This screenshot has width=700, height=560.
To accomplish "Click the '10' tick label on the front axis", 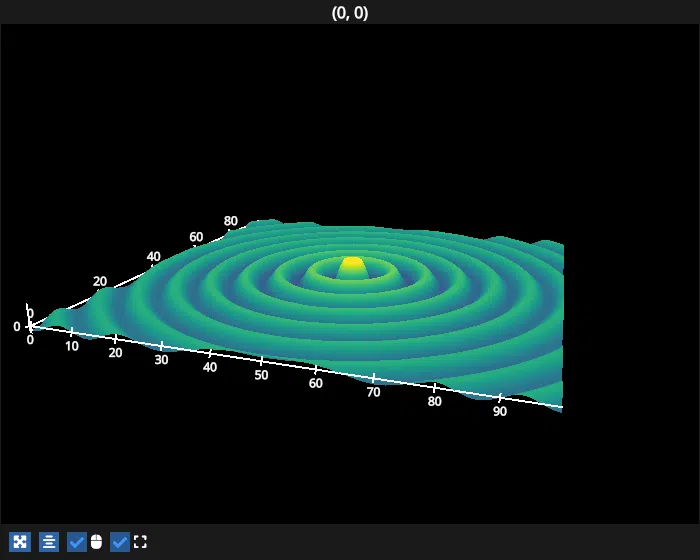I will pos(72,346).
